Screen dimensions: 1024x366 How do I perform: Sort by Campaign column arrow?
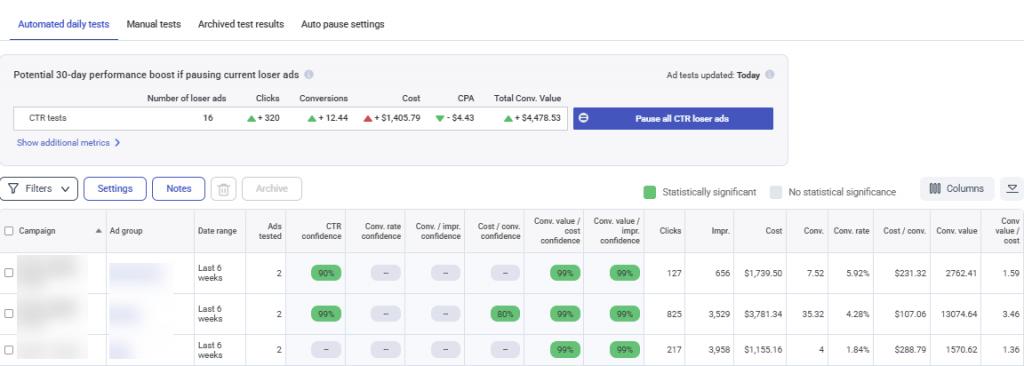coord(99,231)
